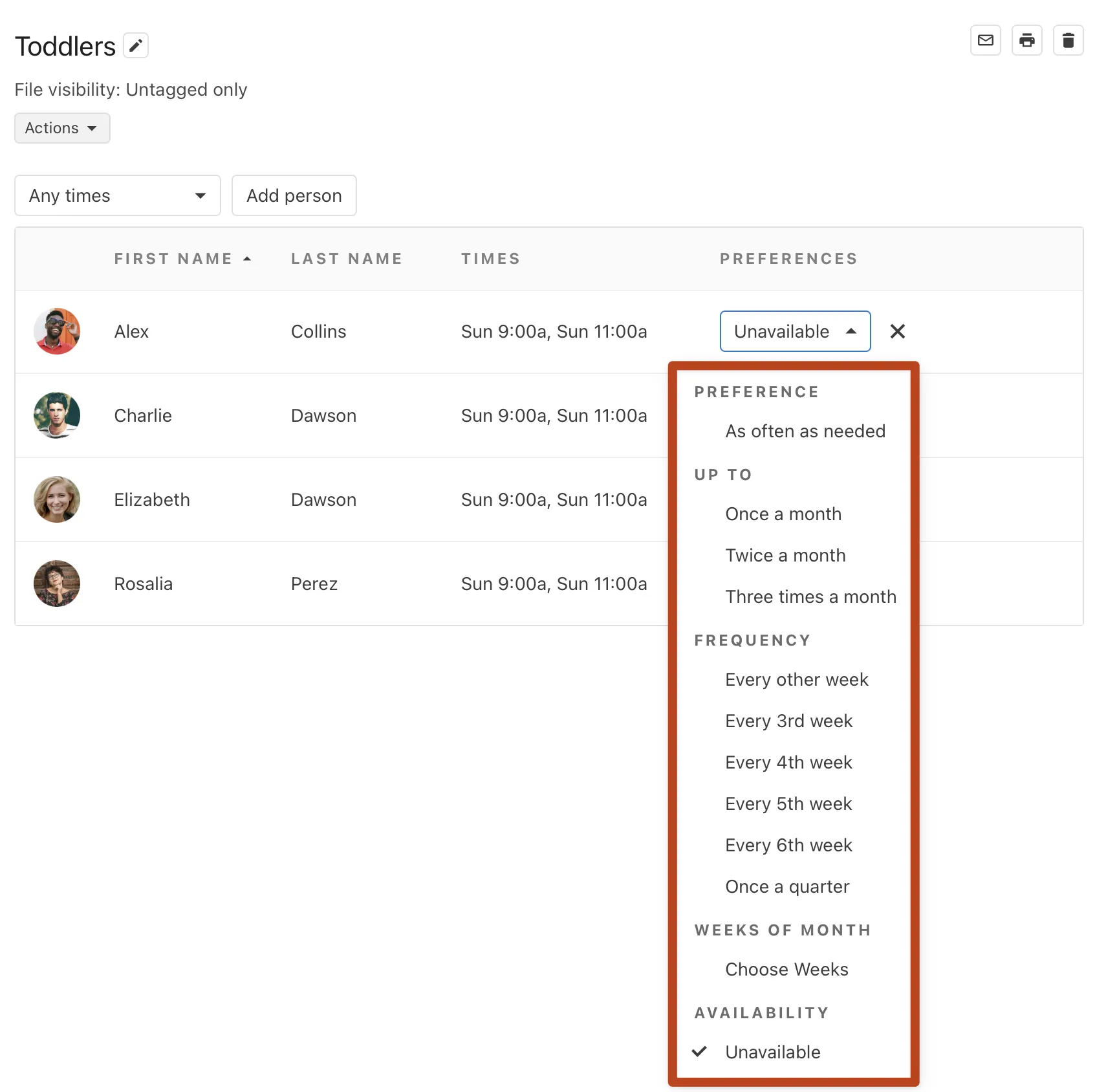
Task: Select the trash icon to delete the group
Action: pos(1068,40)
